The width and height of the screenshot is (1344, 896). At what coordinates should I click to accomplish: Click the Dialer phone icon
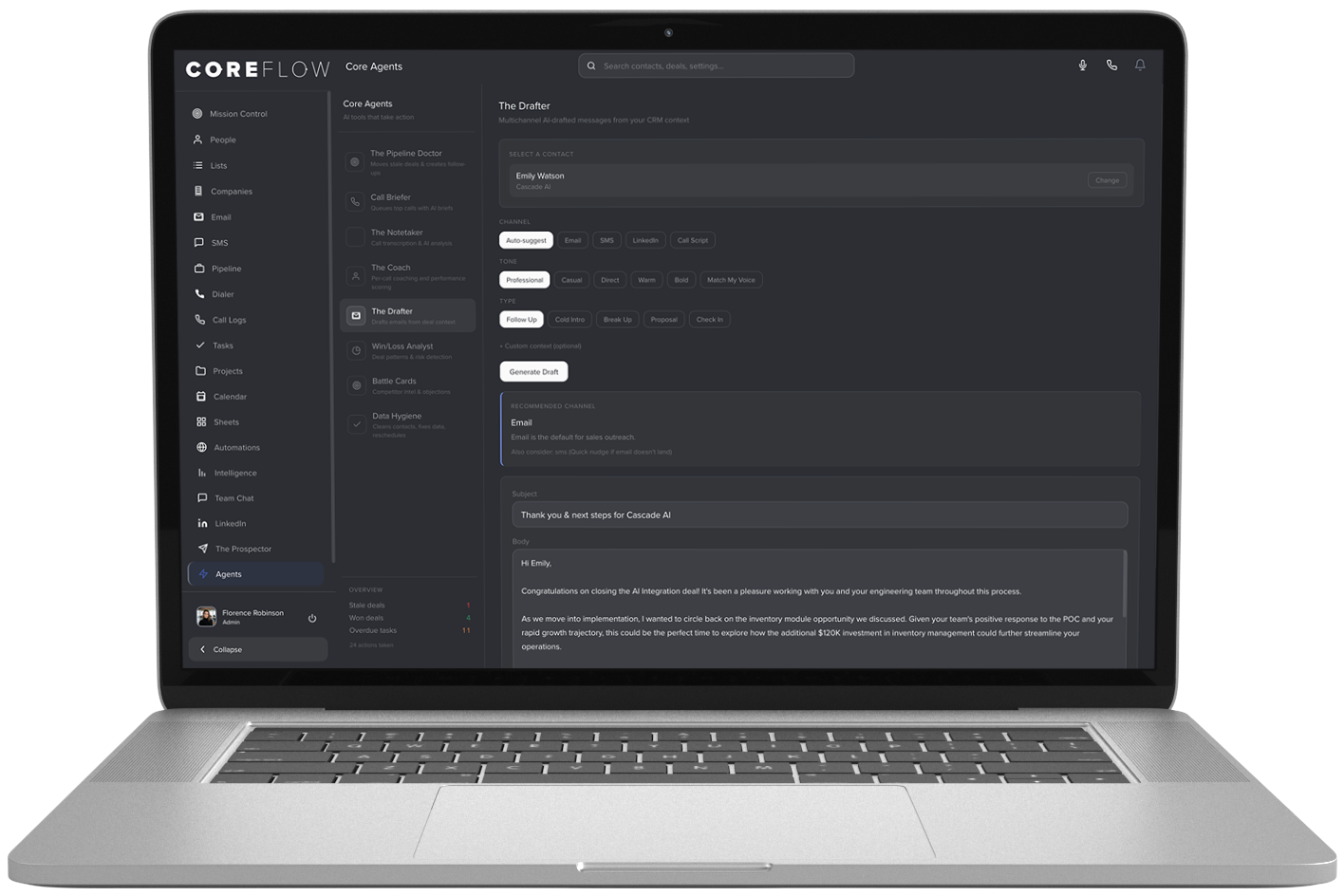click(x=199, y=294)
